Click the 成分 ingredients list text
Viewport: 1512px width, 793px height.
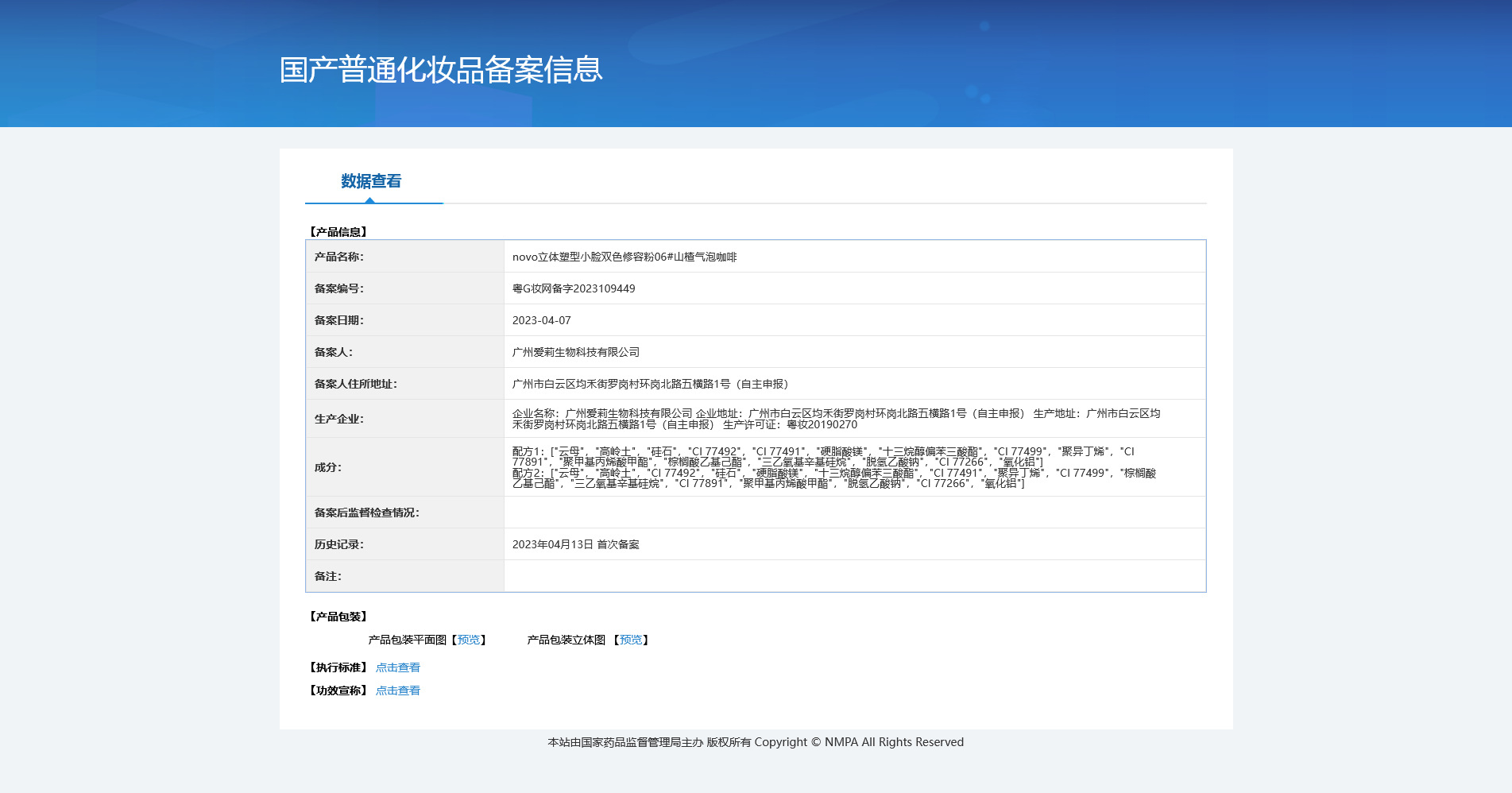(834, 467)
